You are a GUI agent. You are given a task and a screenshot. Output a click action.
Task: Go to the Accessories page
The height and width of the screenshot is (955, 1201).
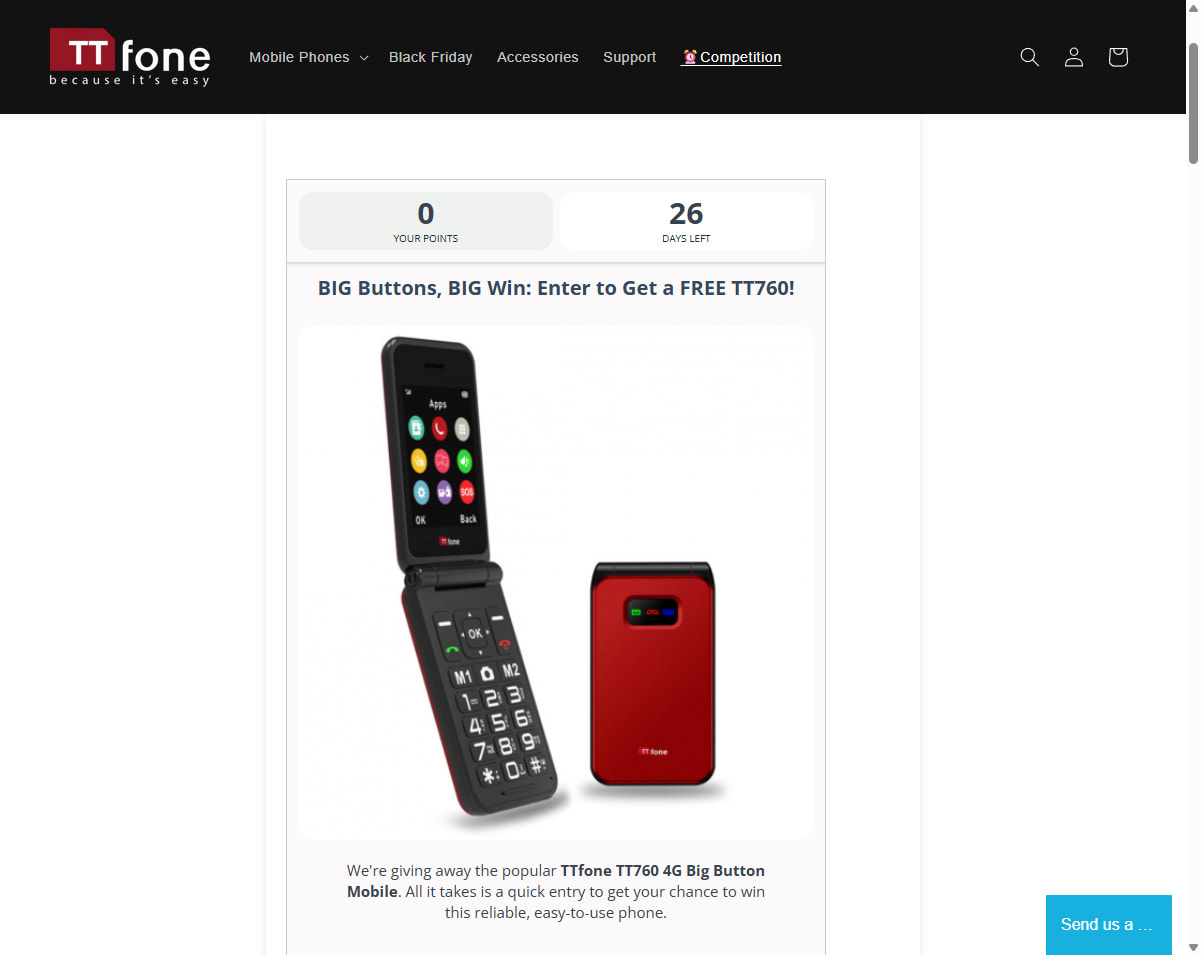pos(537,57)
